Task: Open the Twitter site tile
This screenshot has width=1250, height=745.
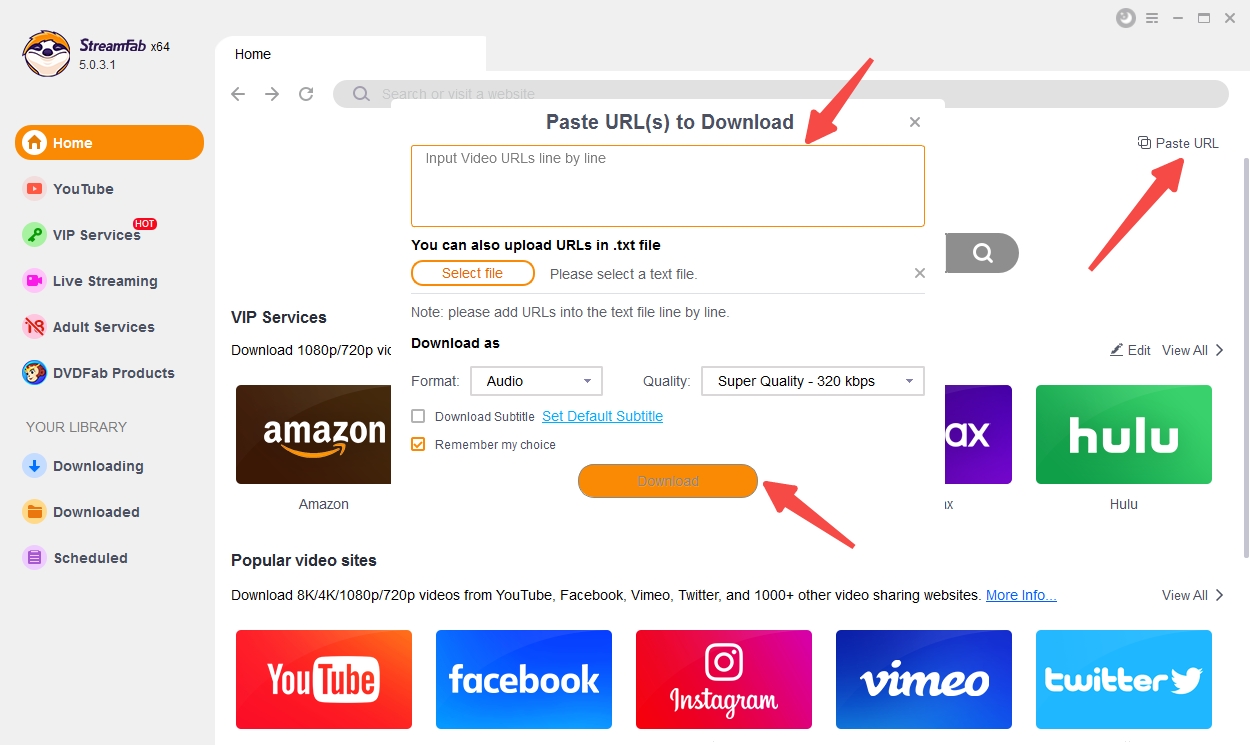Action: (1124, 679)
